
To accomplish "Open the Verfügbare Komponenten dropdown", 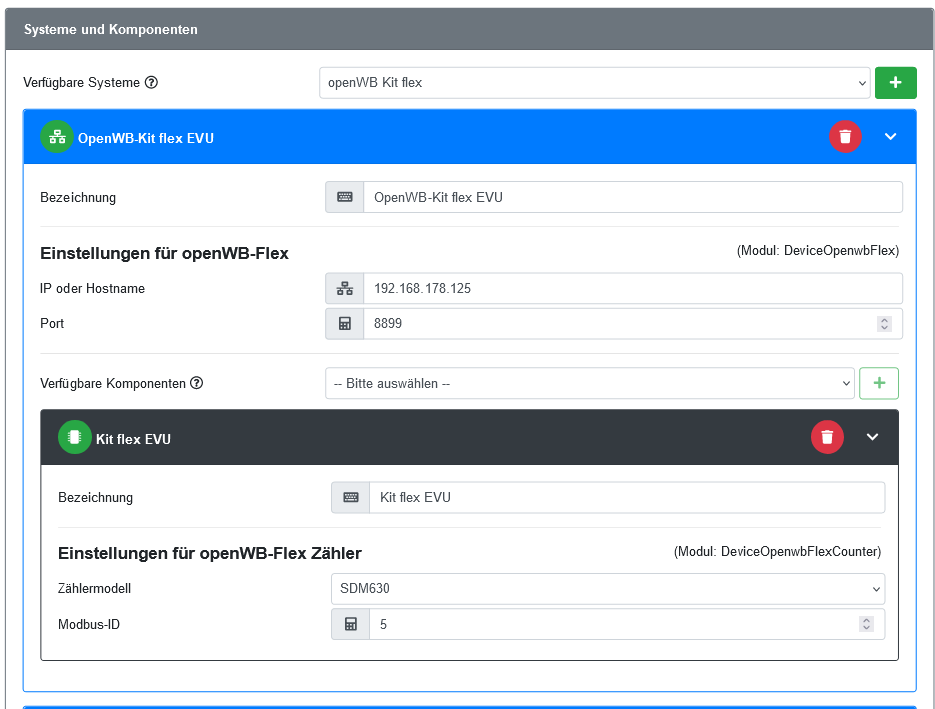I will 590,383.
